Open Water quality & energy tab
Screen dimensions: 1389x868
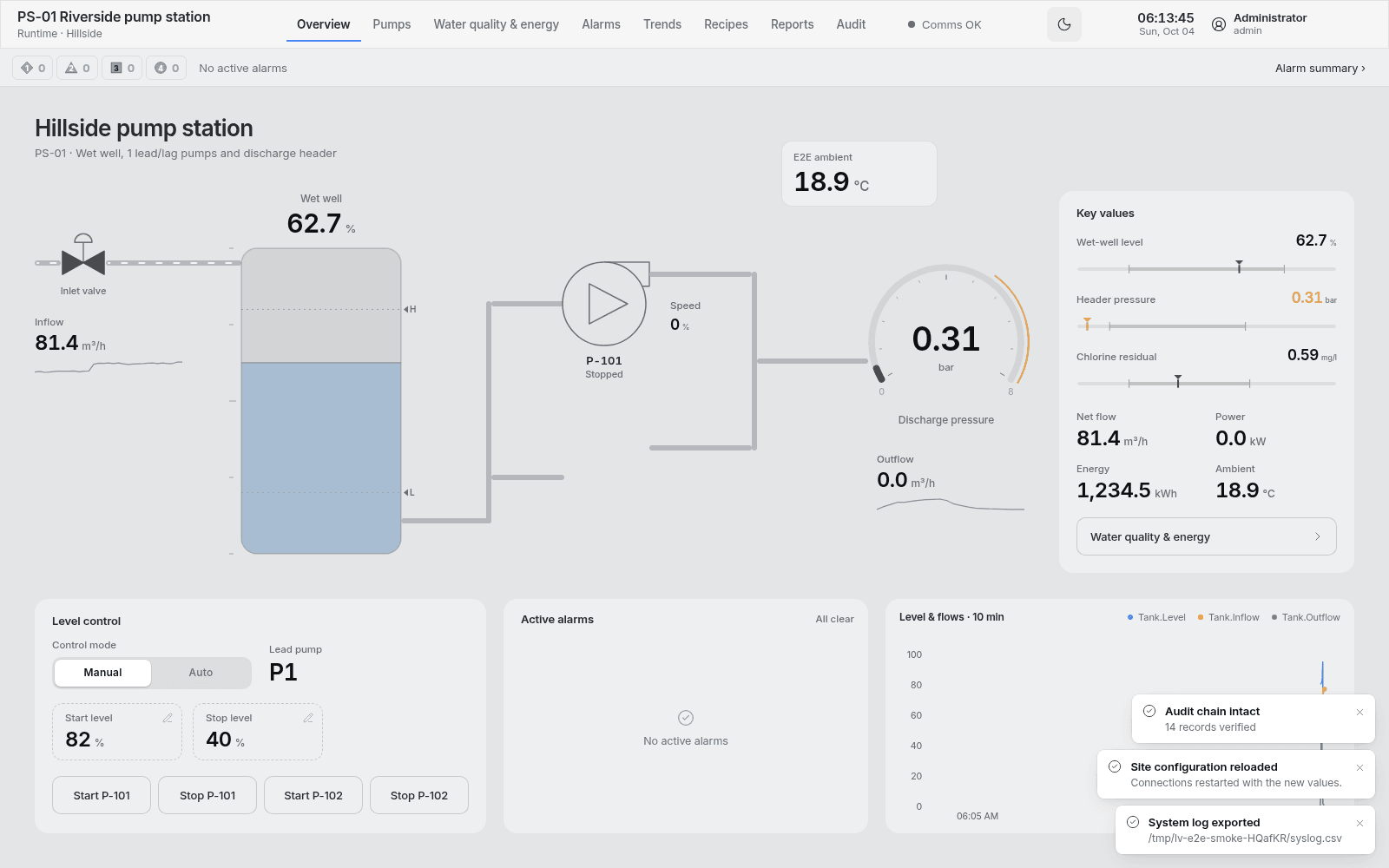[x=497, y=24]
